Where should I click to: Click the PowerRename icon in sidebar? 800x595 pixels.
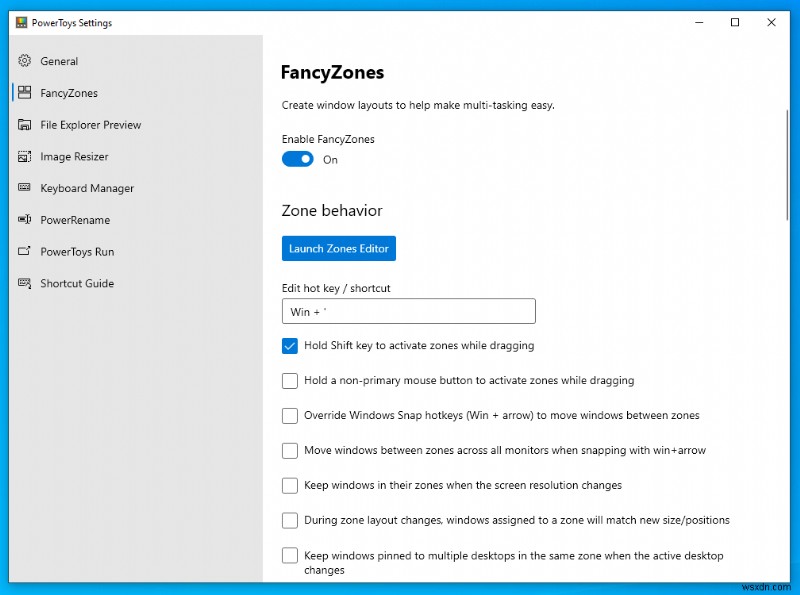point(24,220)
